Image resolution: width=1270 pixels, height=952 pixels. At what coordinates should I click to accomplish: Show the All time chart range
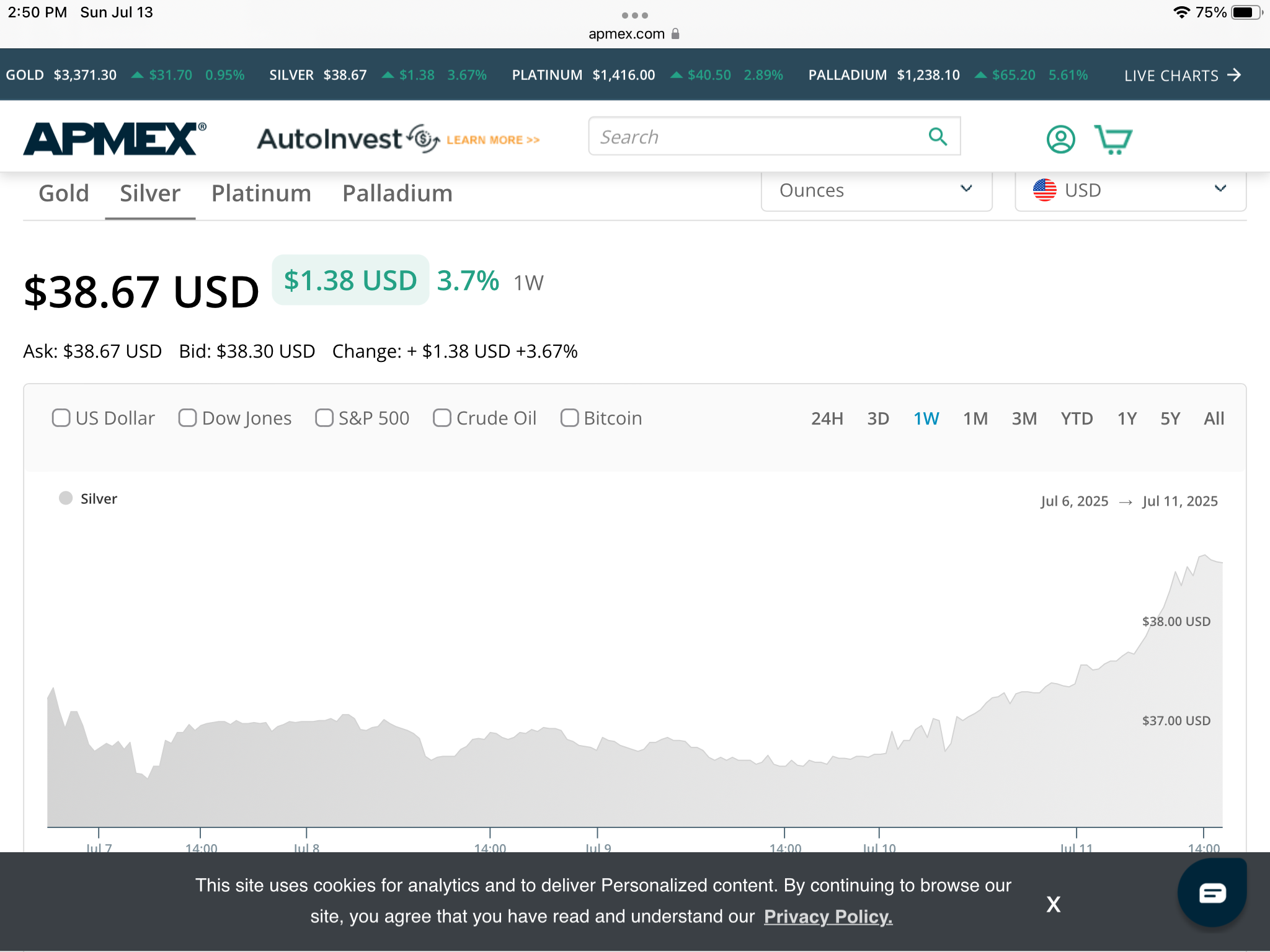click(1214, 418)
